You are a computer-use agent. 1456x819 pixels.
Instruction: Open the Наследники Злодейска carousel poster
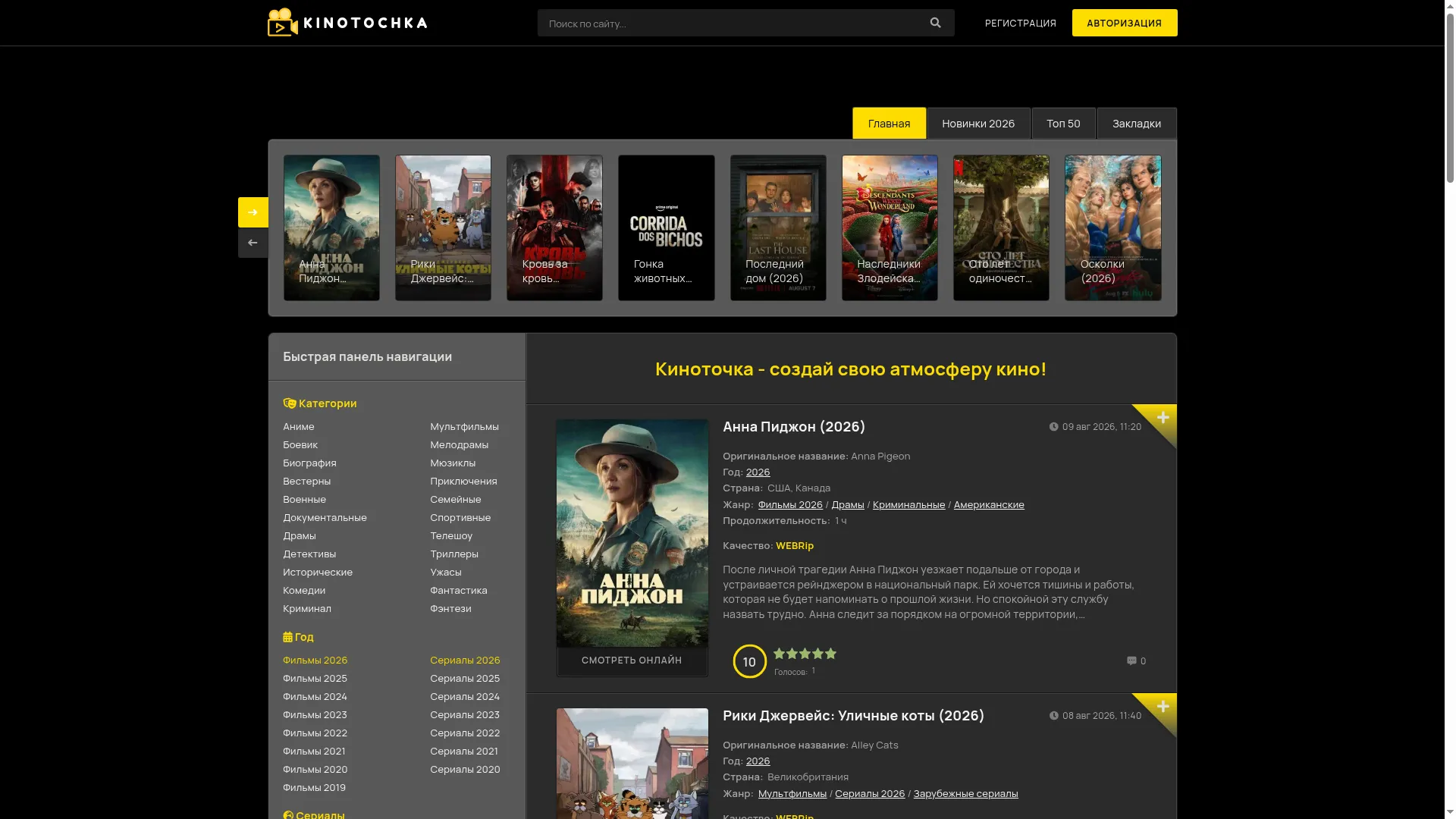[890, 227]
